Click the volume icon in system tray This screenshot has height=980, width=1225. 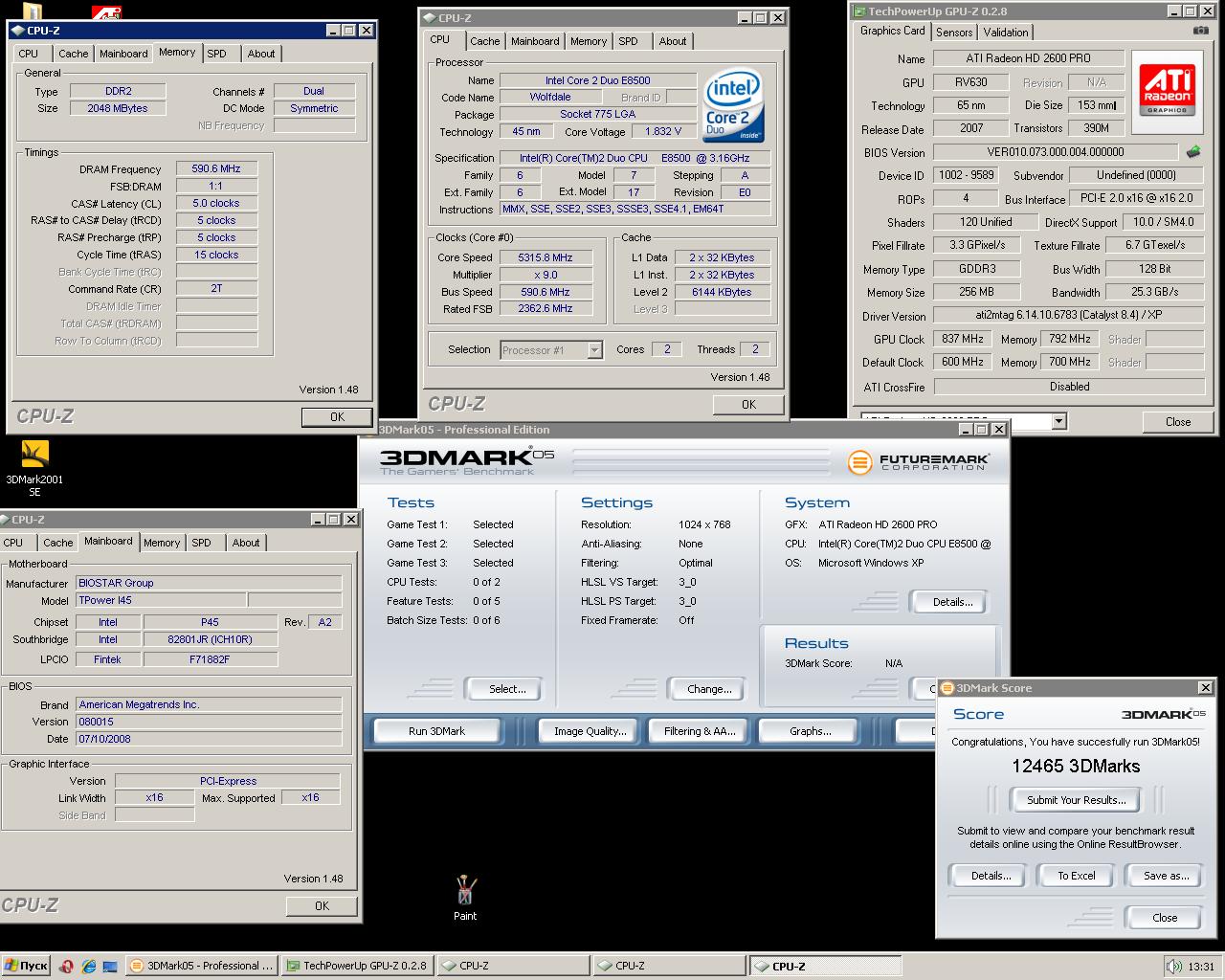[x=1173, y=966]
